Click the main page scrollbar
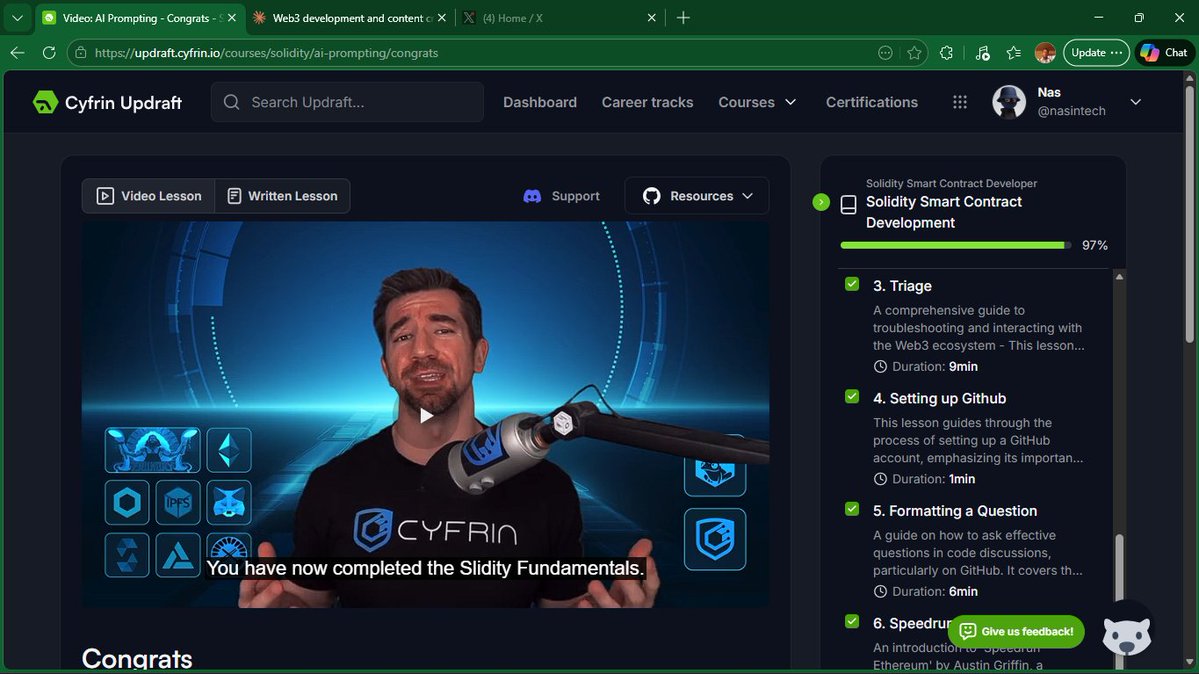The image size is (1199, 674). (1189, 213)
